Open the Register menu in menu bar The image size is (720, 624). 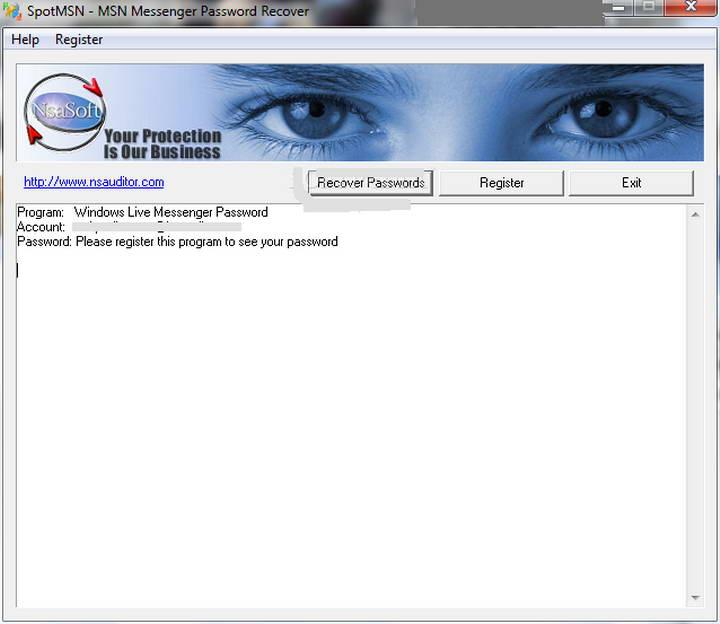tap(79, 39)
